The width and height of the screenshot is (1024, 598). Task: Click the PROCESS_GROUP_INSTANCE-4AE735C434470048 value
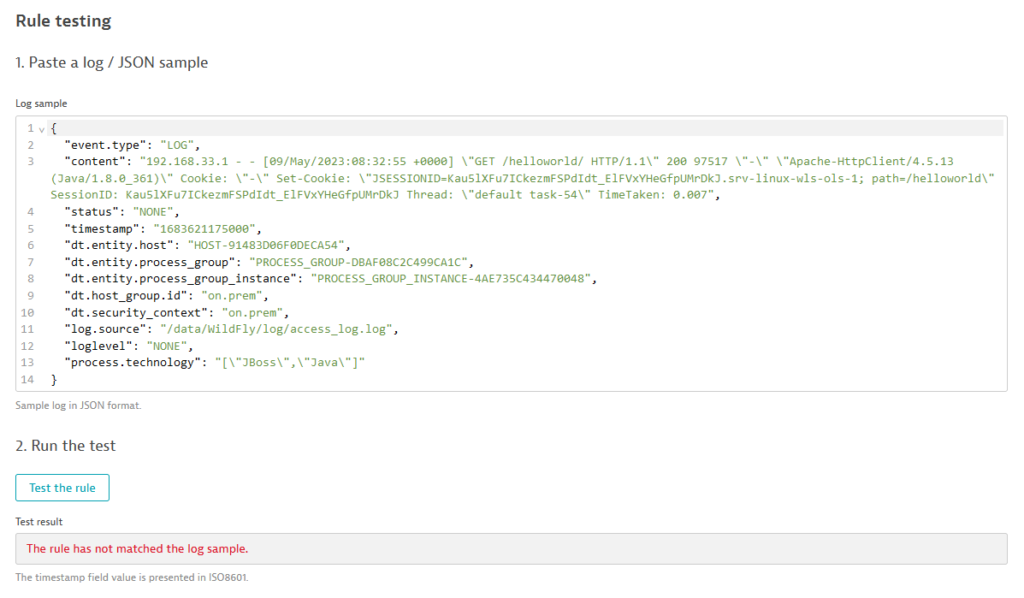pyautogui.click(x=452, y=279)
